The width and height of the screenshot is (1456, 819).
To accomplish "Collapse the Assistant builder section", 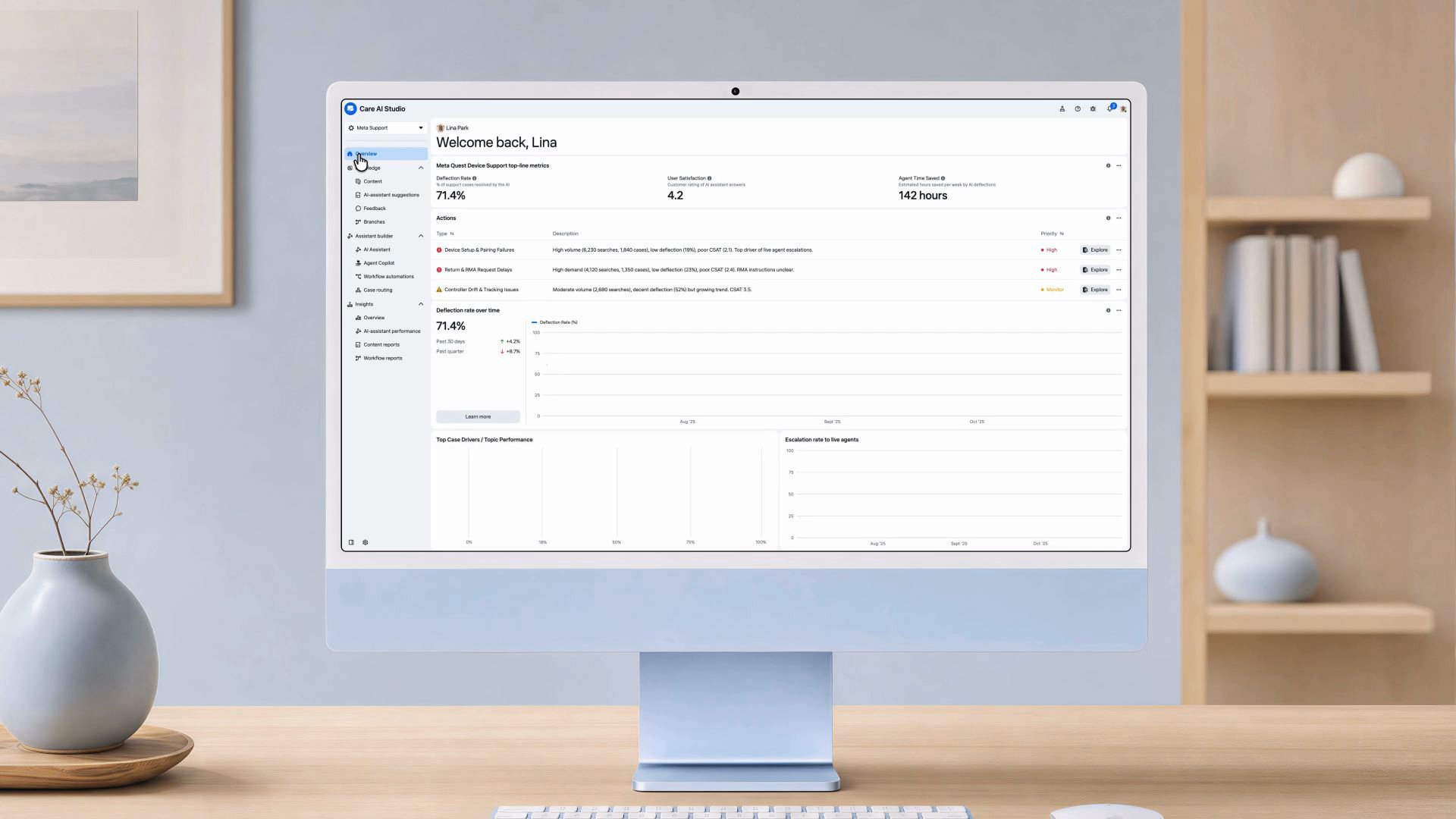I will click(x=421, y=236).
